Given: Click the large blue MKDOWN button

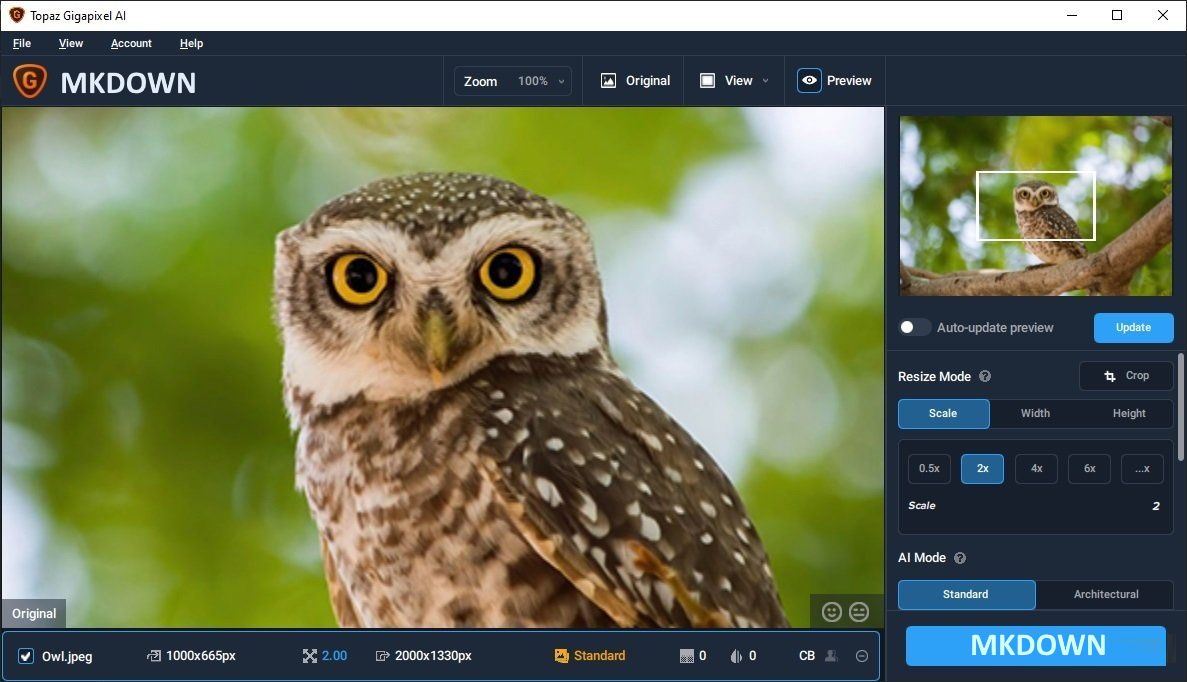Looking at the screenshot, I should coord(1036,646).
